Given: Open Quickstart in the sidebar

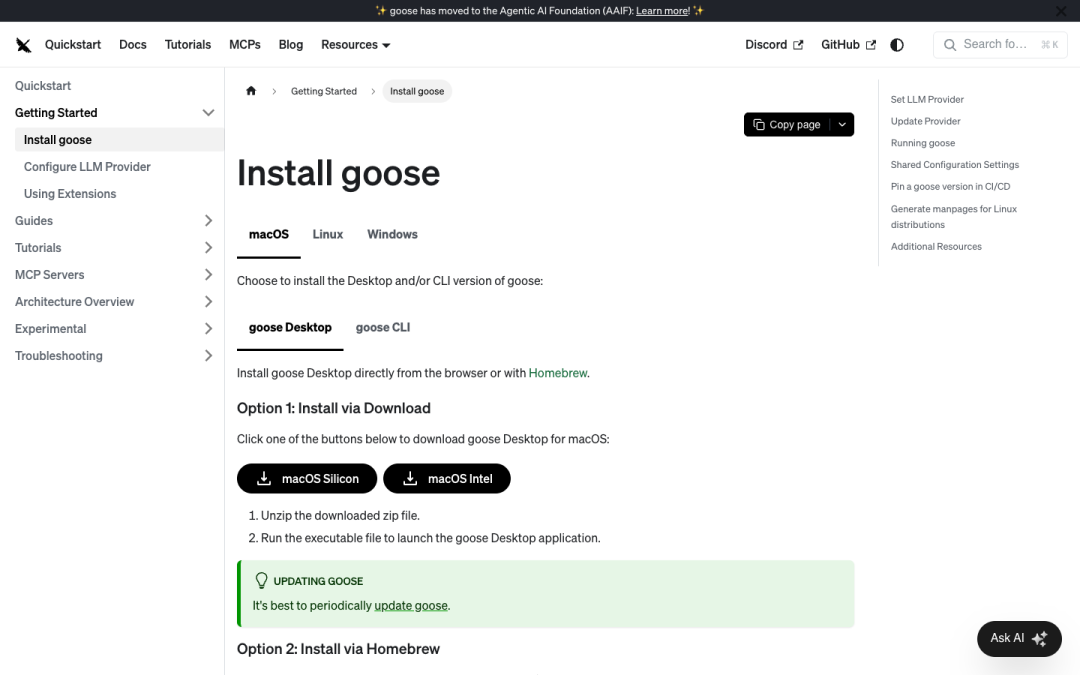Looking at the screenshot, I should point(43,86).
